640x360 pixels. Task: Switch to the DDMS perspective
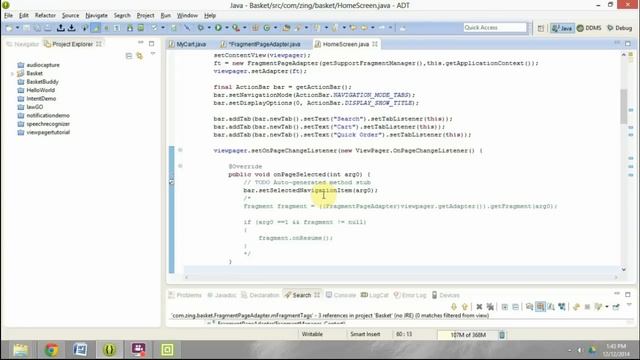click(x=589, y=28)
